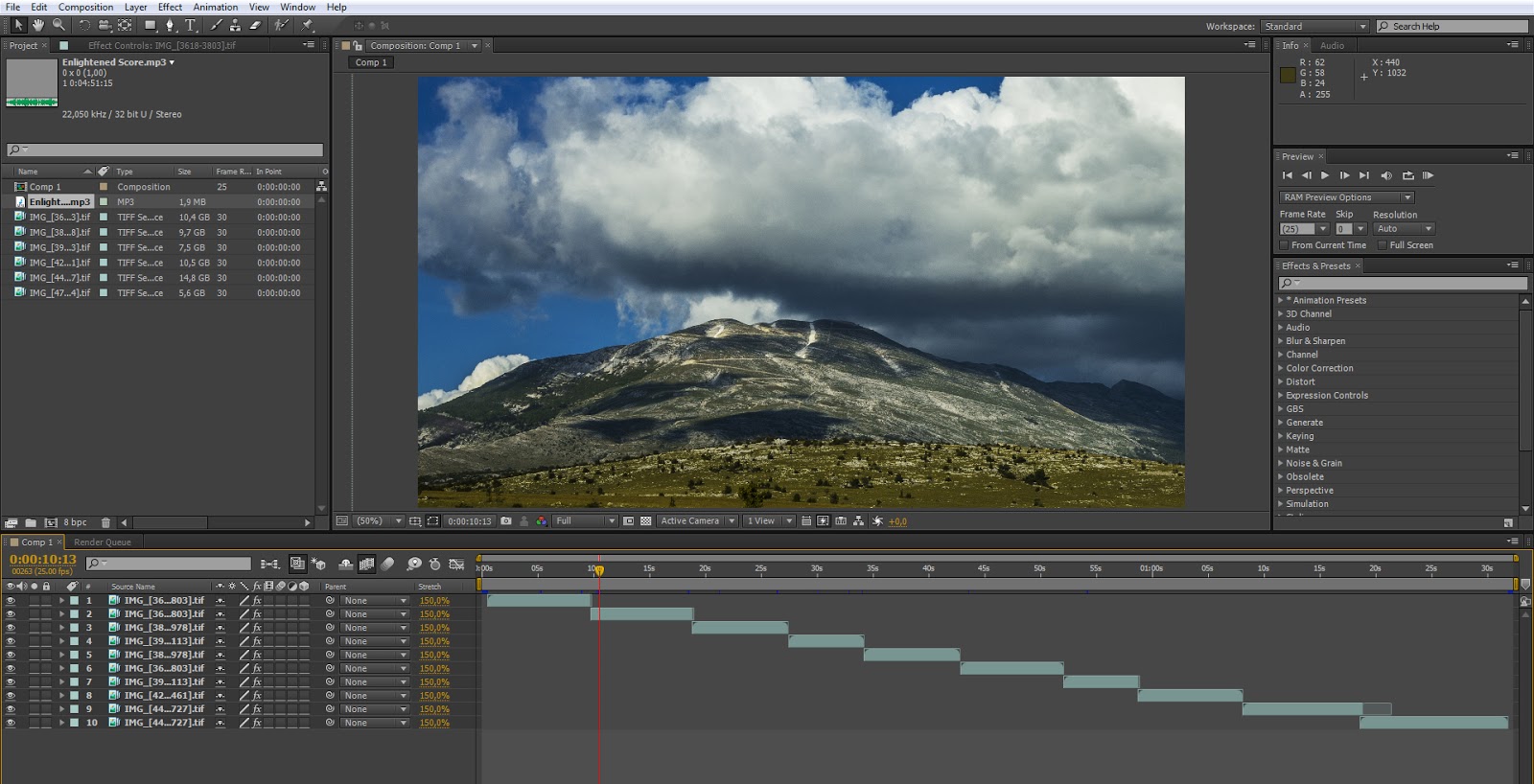Open the 1 View layout dropdown
1534x784 pixels.
(770, 521)
